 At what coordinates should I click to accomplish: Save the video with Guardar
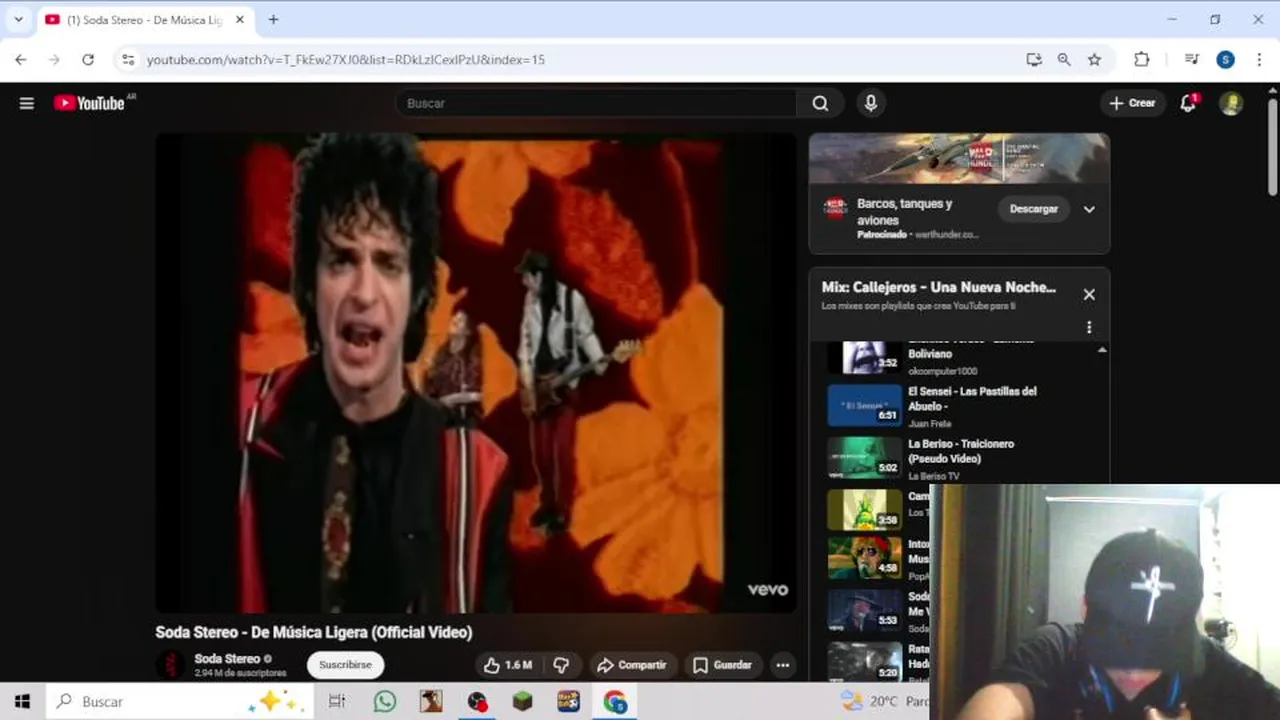722,665
